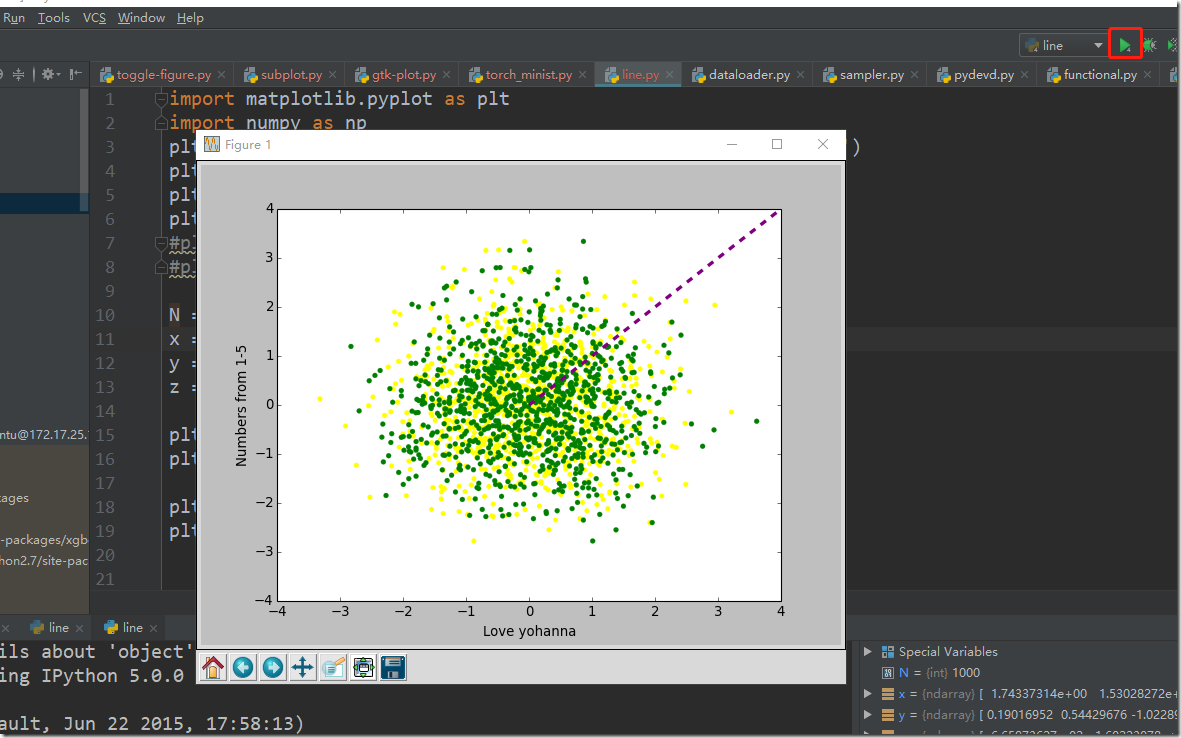Collapse the fold marker on line 1
Viewport: 1181px width, 738px height.
[160, 99]
